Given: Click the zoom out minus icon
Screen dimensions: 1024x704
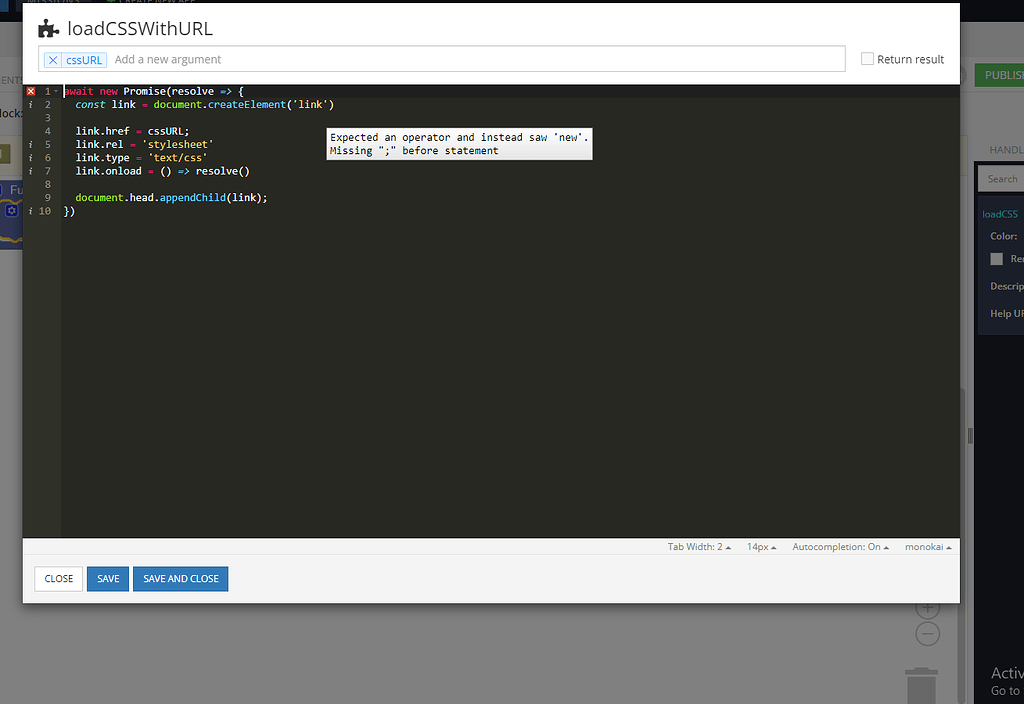Looking at the screenshot, I should (x=927, y=633).
